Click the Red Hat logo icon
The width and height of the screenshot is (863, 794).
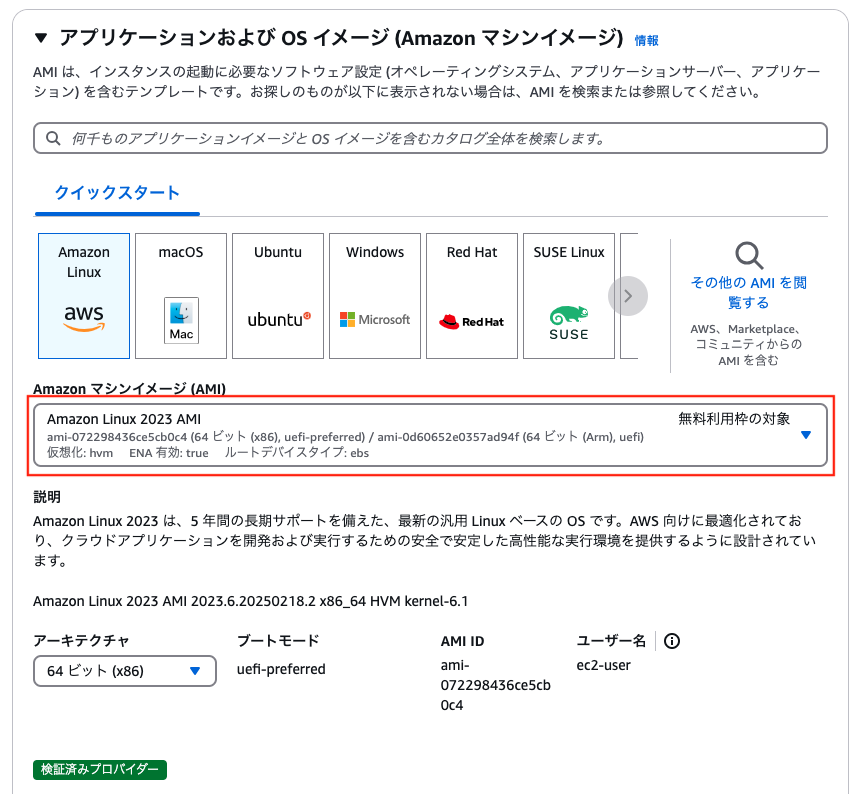point(472,322)
